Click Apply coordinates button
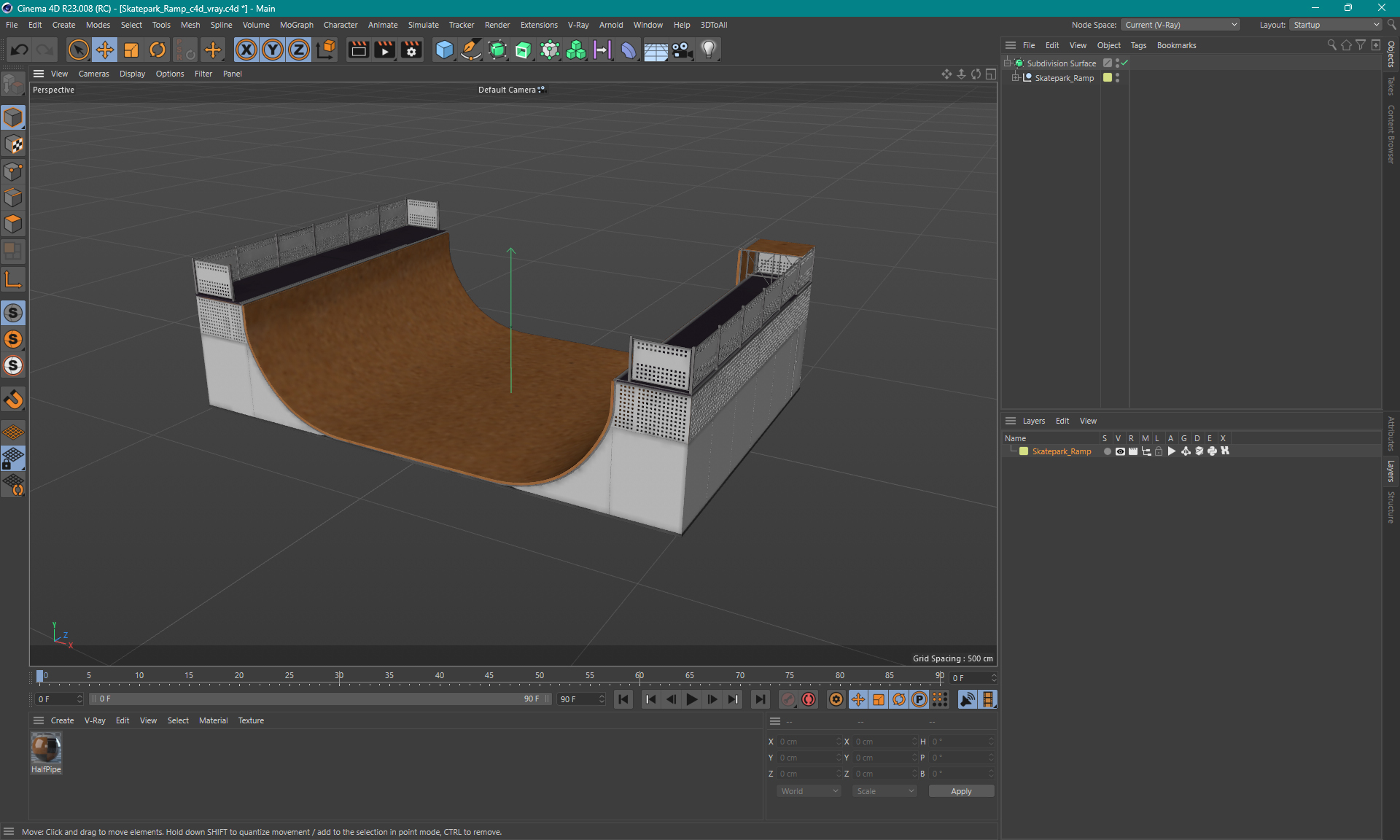The image size is (1400, 840). (961, 791)
